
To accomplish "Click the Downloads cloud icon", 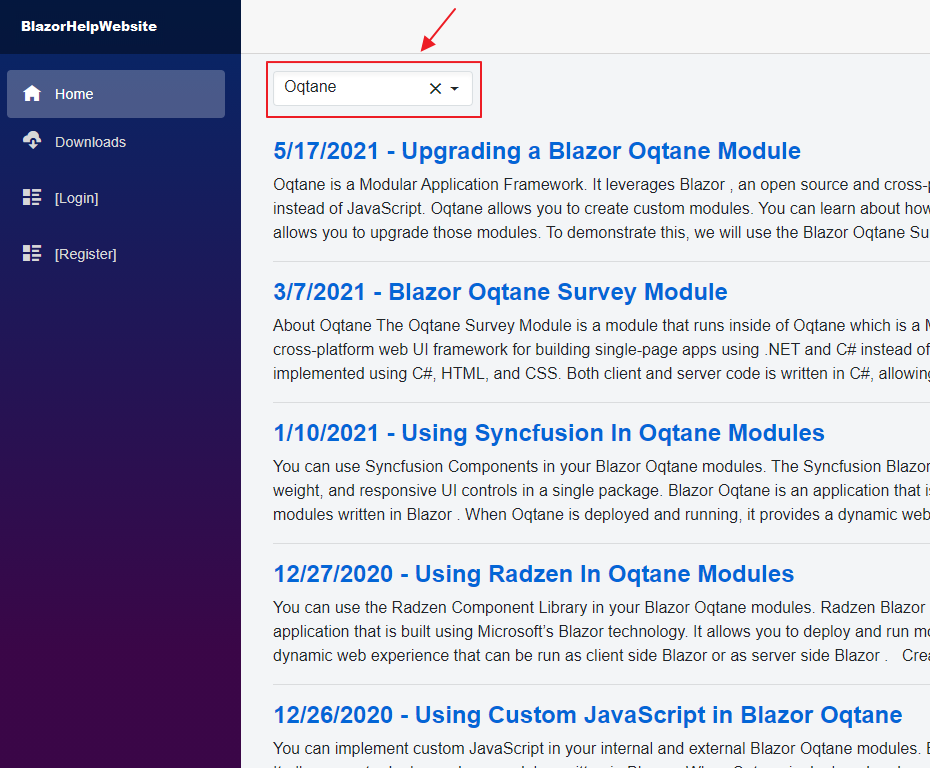I will (33, 140).
